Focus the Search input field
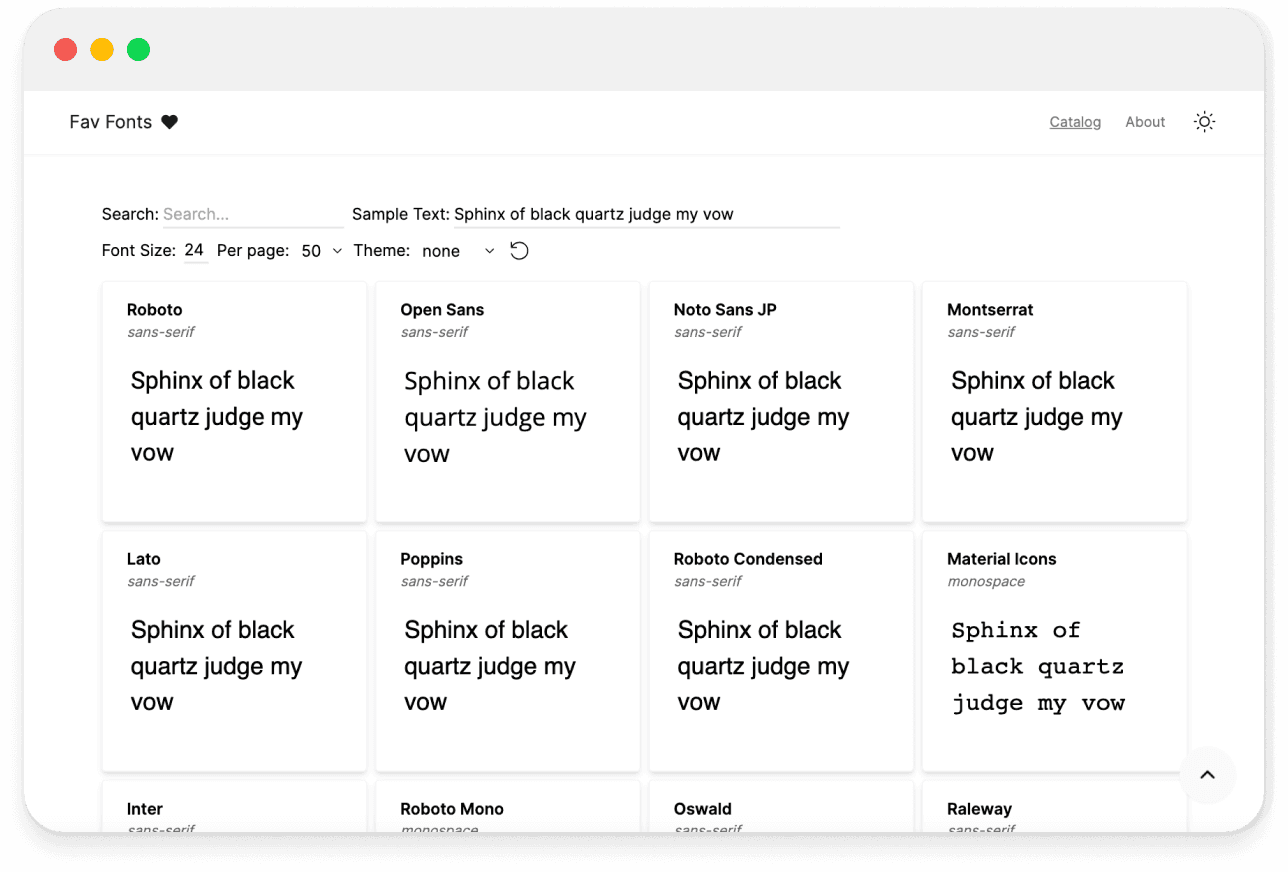Image resolution: width=1288 pixels, height=872 pixels. 253,214
